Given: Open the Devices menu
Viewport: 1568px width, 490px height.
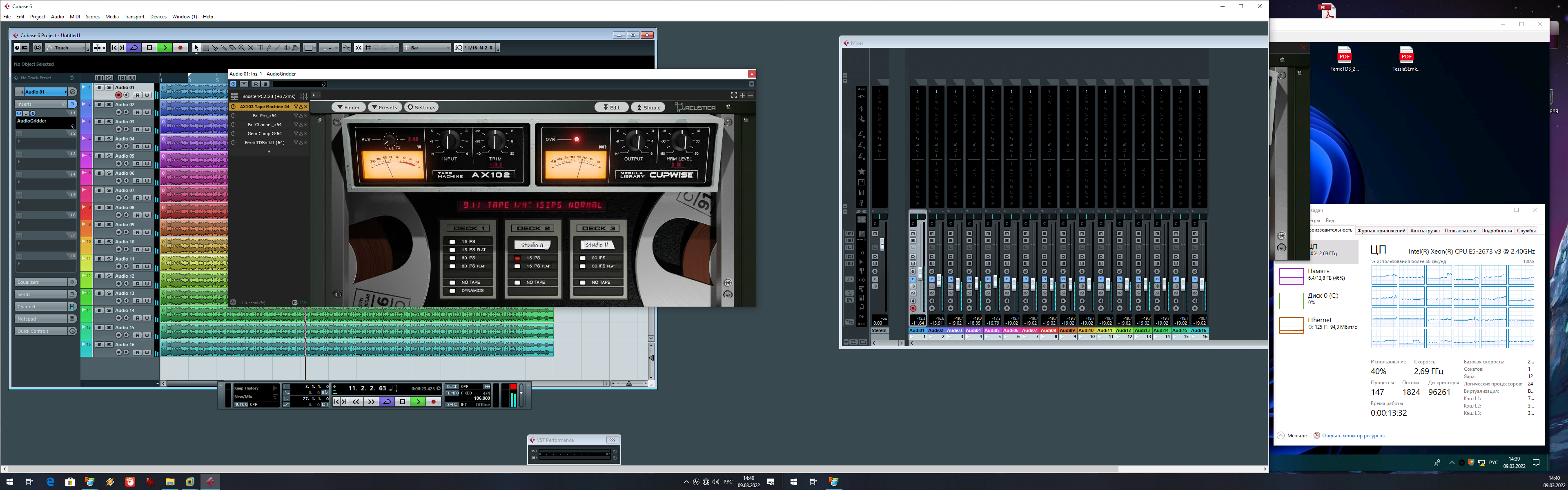Looking at the screenshot, I should pyautogui.click(x=158, y=16).
